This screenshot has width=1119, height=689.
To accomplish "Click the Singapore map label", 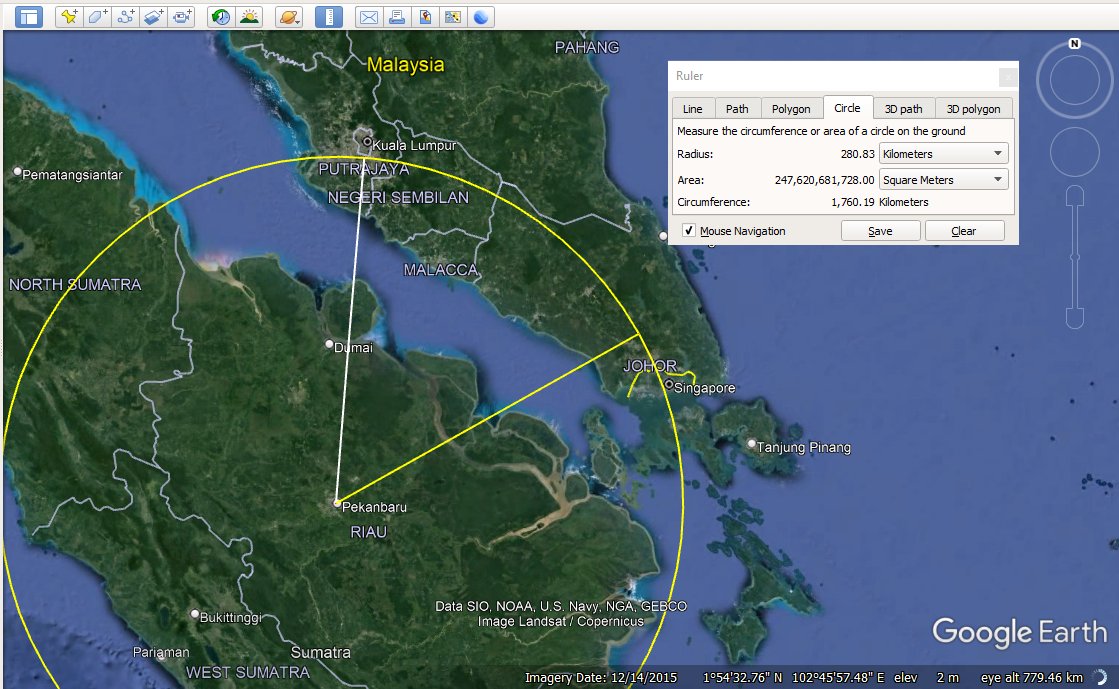I will point(704,388).
